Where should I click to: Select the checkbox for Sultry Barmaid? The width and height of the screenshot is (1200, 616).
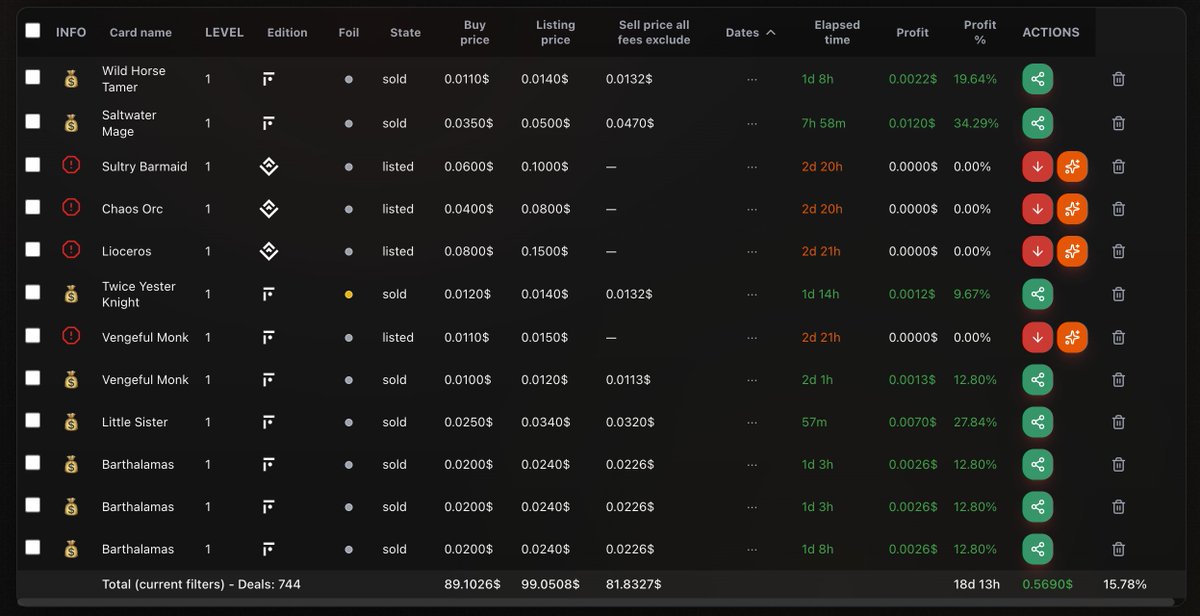coord(32,166)
